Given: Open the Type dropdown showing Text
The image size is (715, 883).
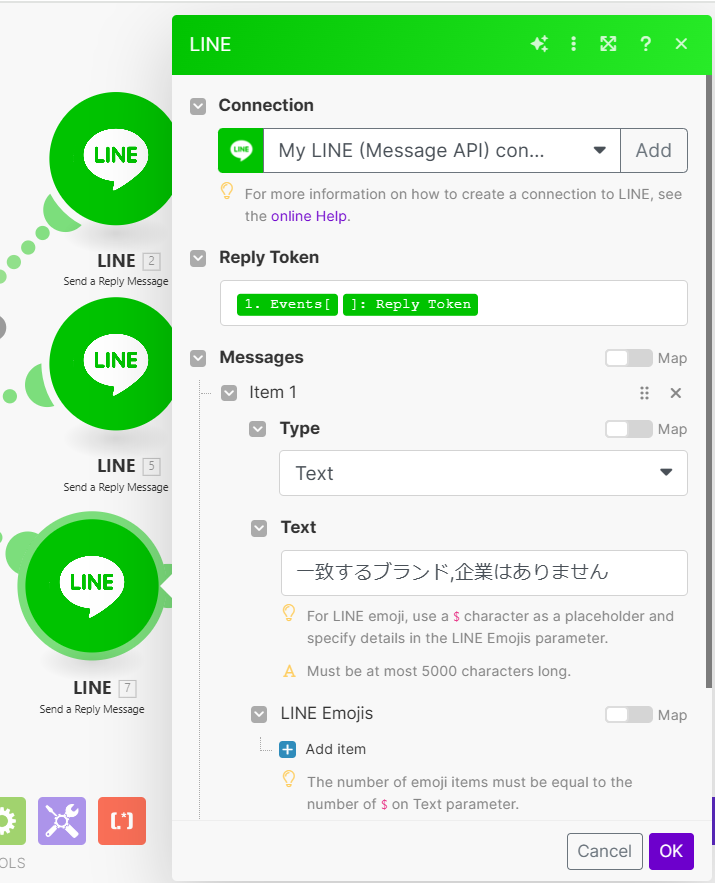Looking at the screenshot, I should coord(483,473).
